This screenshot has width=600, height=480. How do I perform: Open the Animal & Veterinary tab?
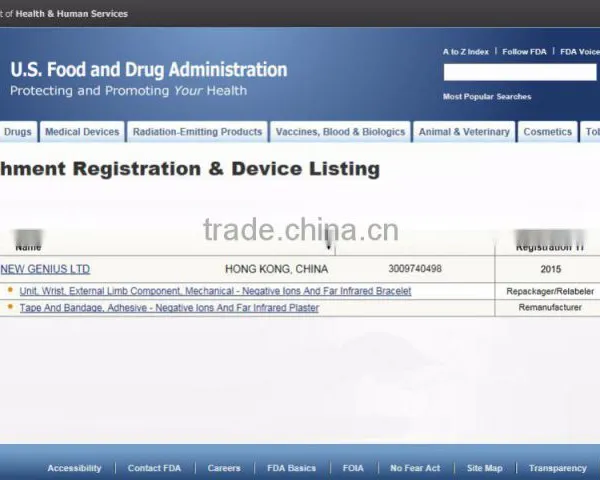[464, 132]
